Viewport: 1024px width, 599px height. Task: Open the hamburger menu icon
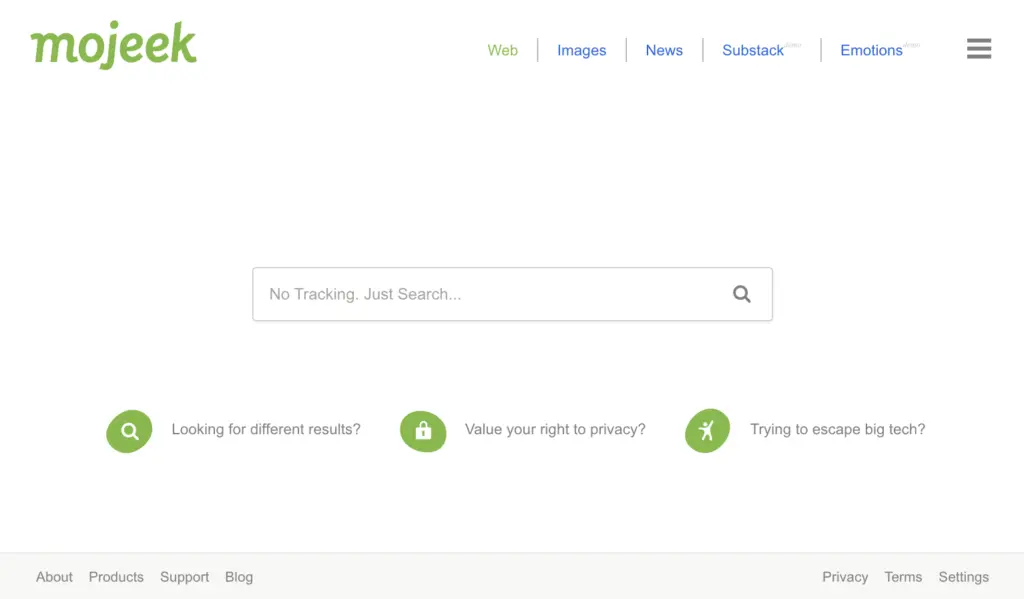[x=979, y=48]
